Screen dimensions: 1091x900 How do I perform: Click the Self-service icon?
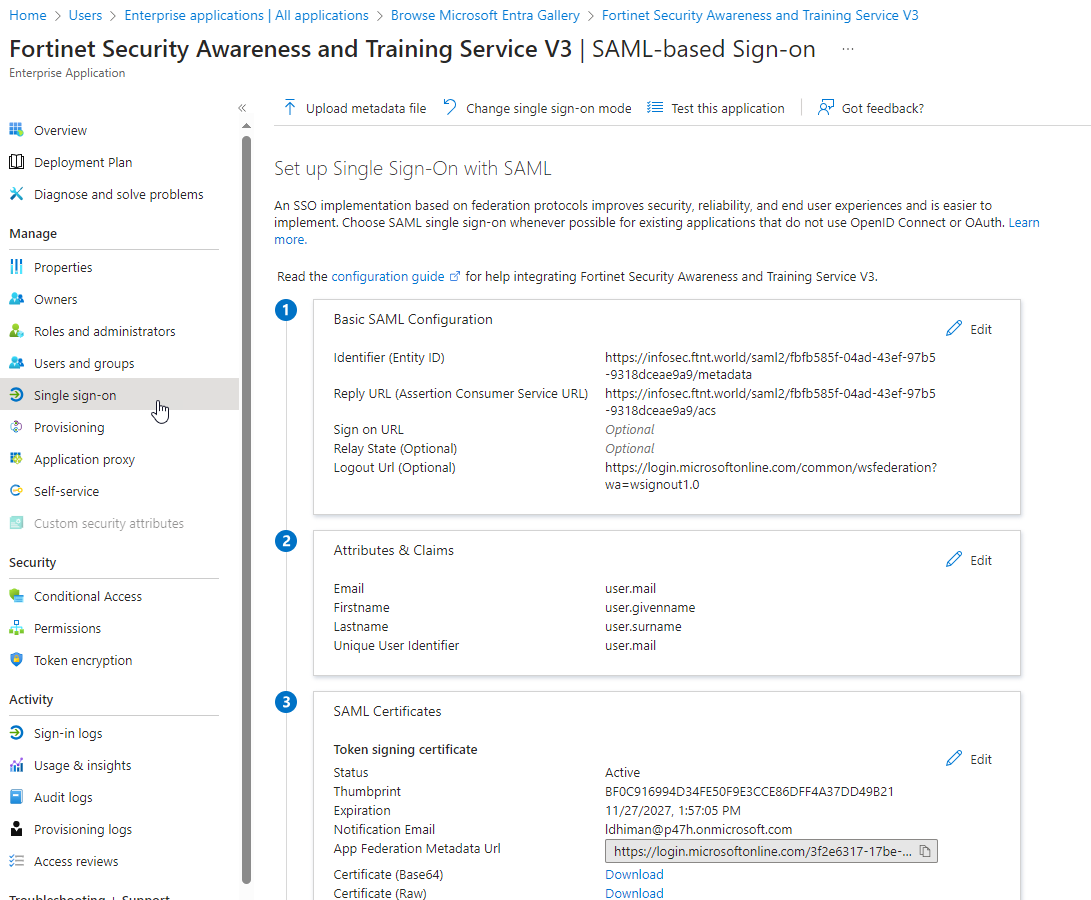click(x=16, y=491)
